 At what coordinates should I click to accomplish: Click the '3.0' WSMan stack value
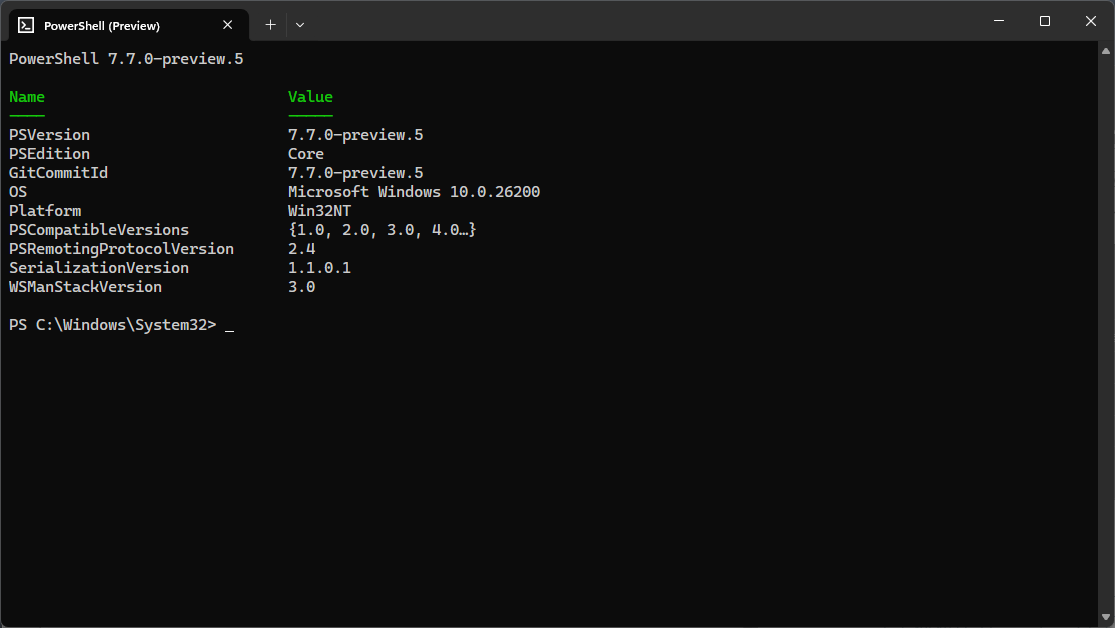[302, 287]
